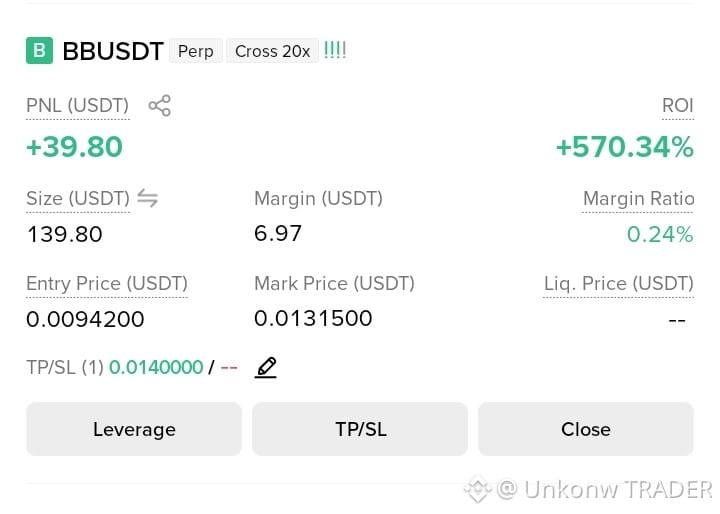
Task: Click the green BBUSDT coin logo icon
Action: coord(39,51)
